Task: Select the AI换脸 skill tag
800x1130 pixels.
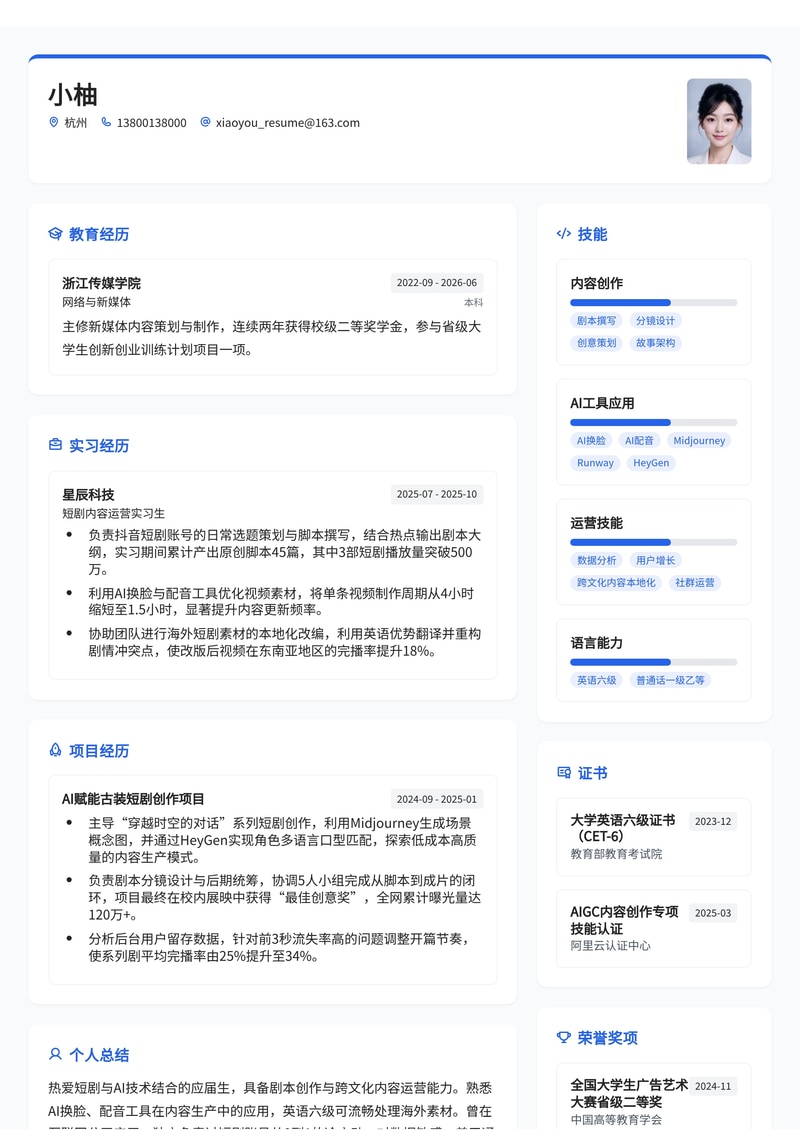Action: click(594, 440)
